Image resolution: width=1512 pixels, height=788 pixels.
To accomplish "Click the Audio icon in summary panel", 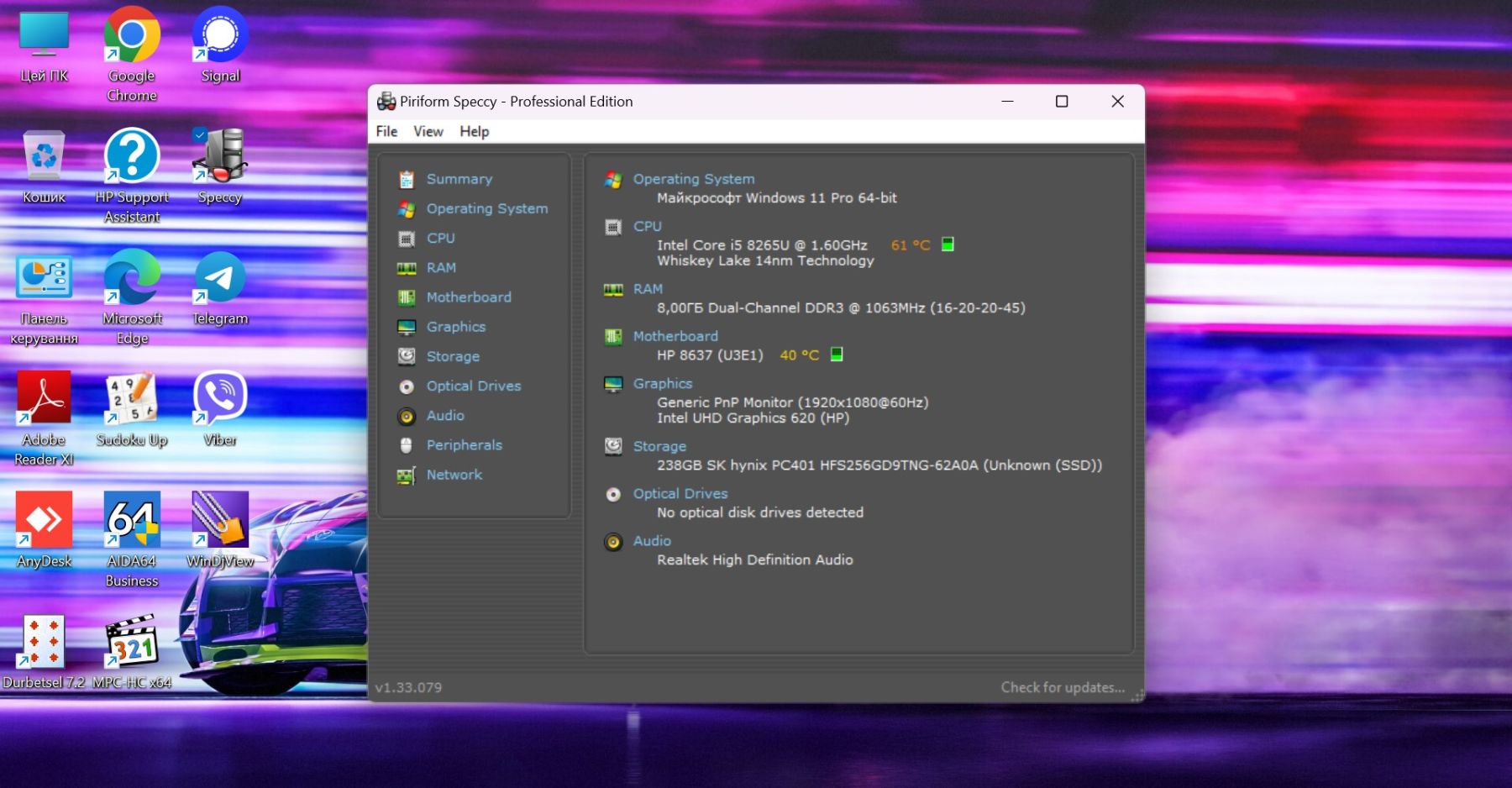I will pyautogui.click(x=613, y=542).
